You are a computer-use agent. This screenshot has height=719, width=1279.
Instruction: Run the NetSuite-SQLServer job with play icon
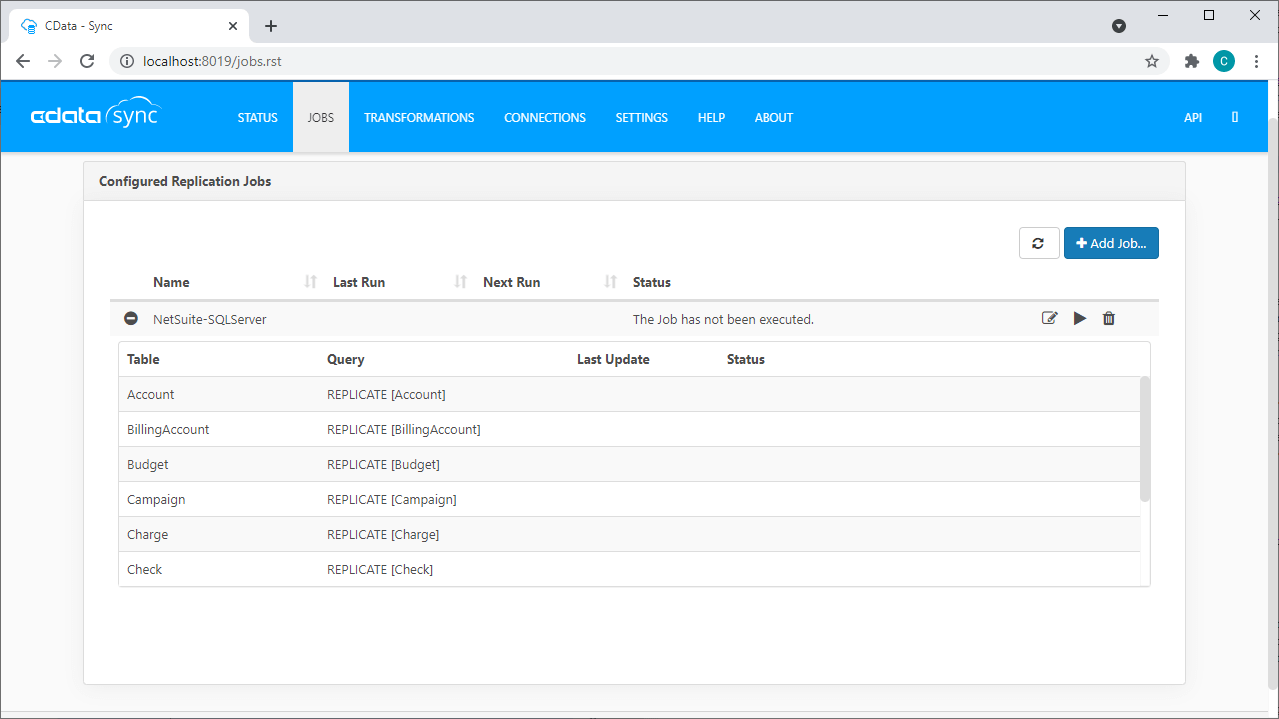click(x=1079, y=319)
